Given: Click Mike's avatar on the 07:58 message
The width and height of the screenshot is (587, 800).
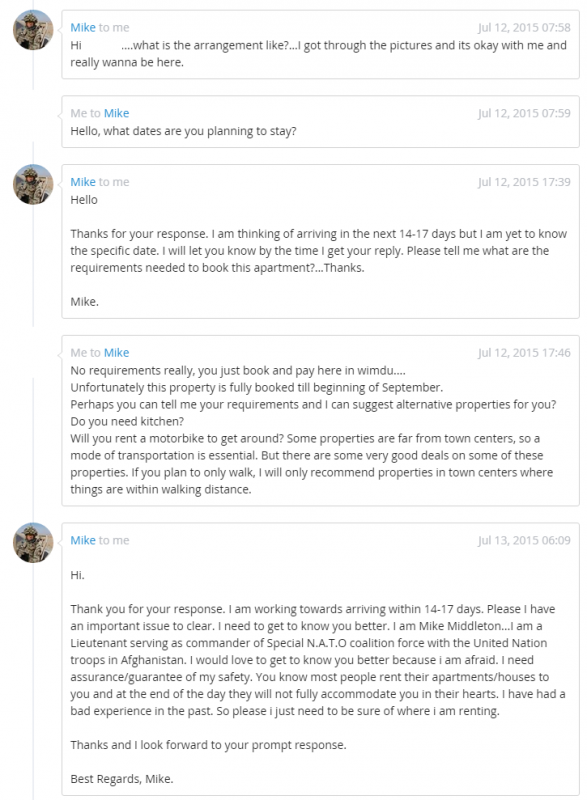Looking at the screenshot, I should pyautogui.click(x=33, y=30).
